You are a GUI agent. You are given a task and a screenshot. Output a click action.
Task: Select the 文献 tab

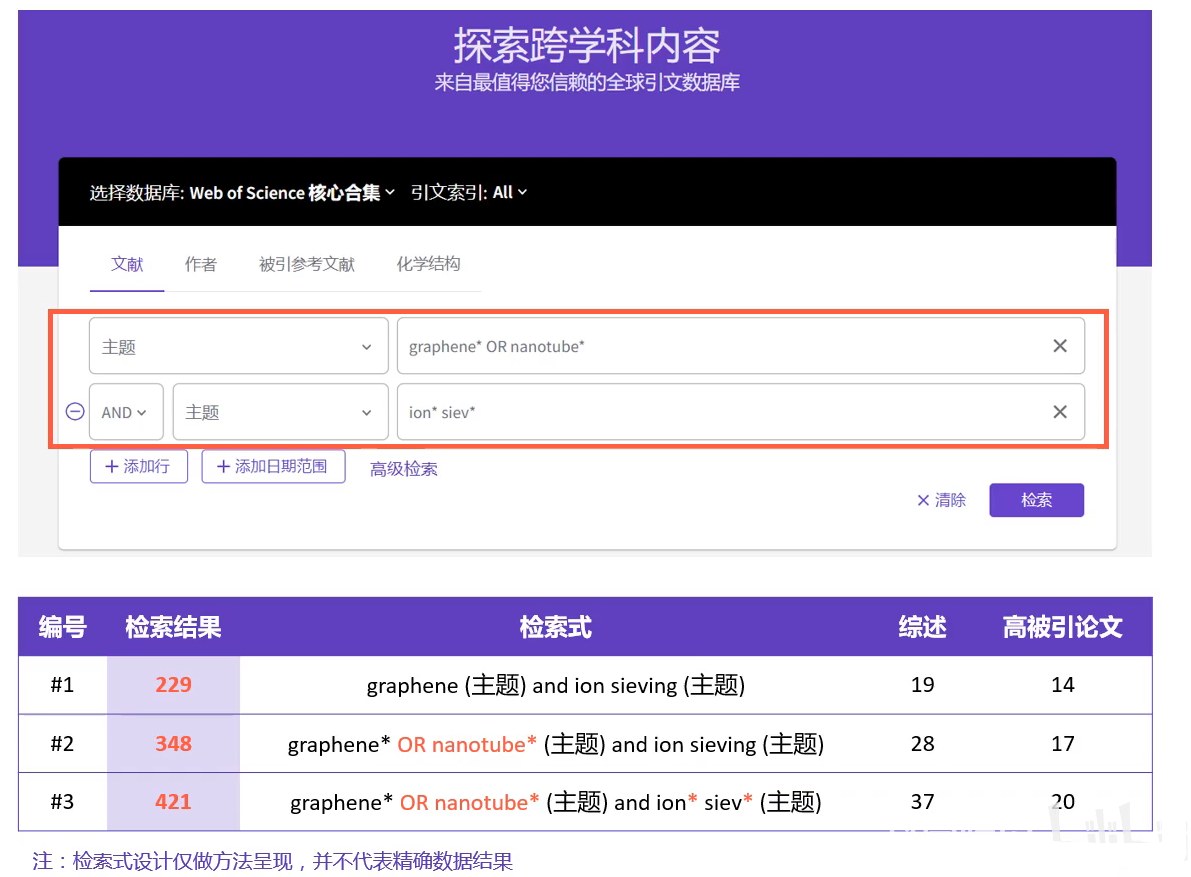(x=127, y=264)
